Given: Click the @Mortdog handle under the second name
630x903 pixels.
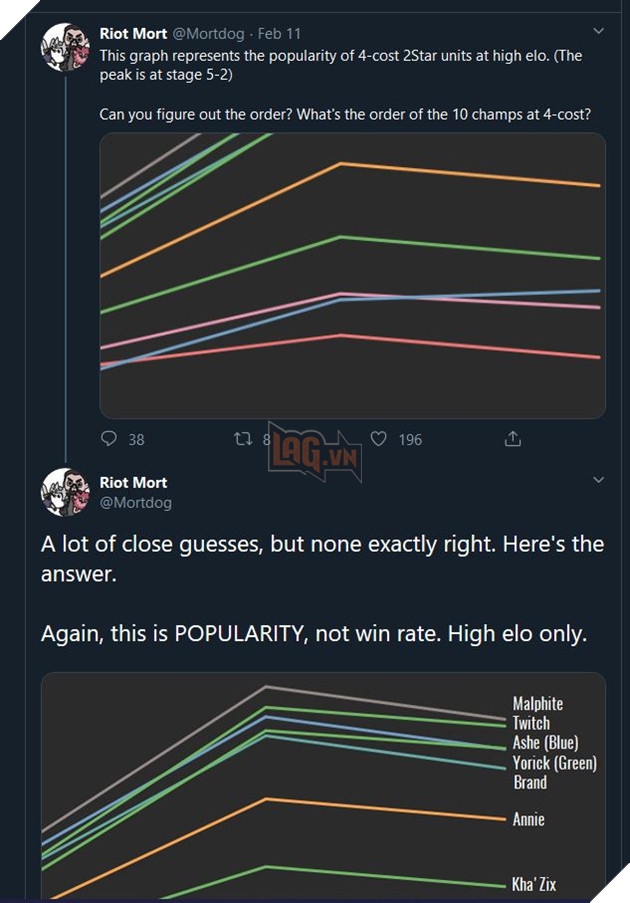Looking at the screenshot, I should point(135,503).
